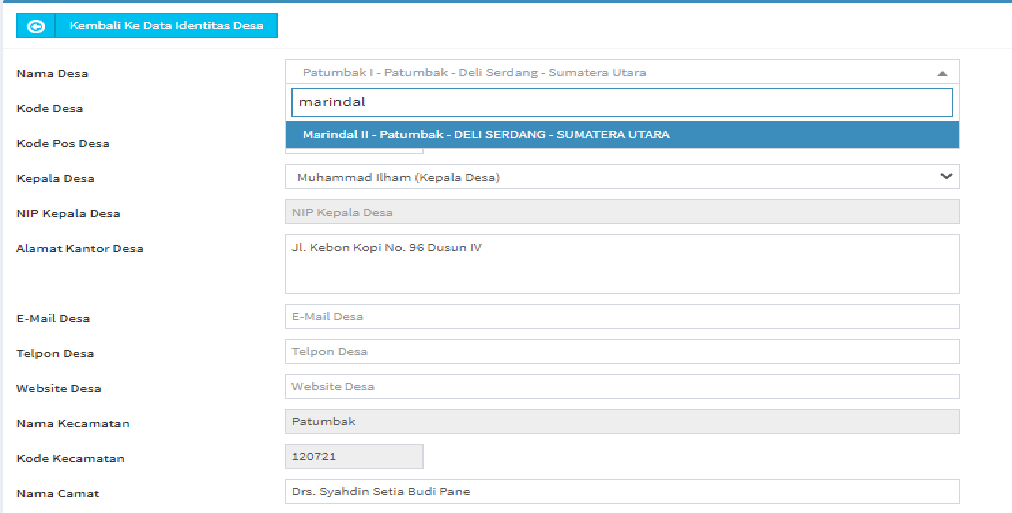1012x513 pixels.
Task: Click the Kode Kecamatan label
Action: tap(70, 458)
